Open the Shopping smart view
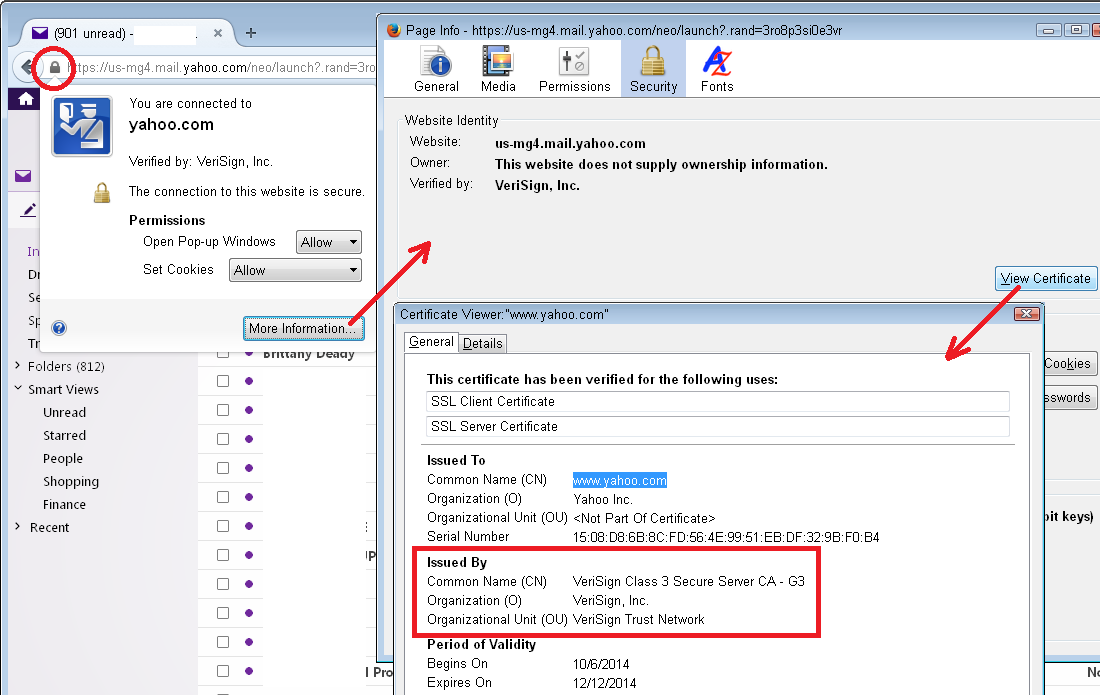1100x695 pixels. tap(71, 482)
